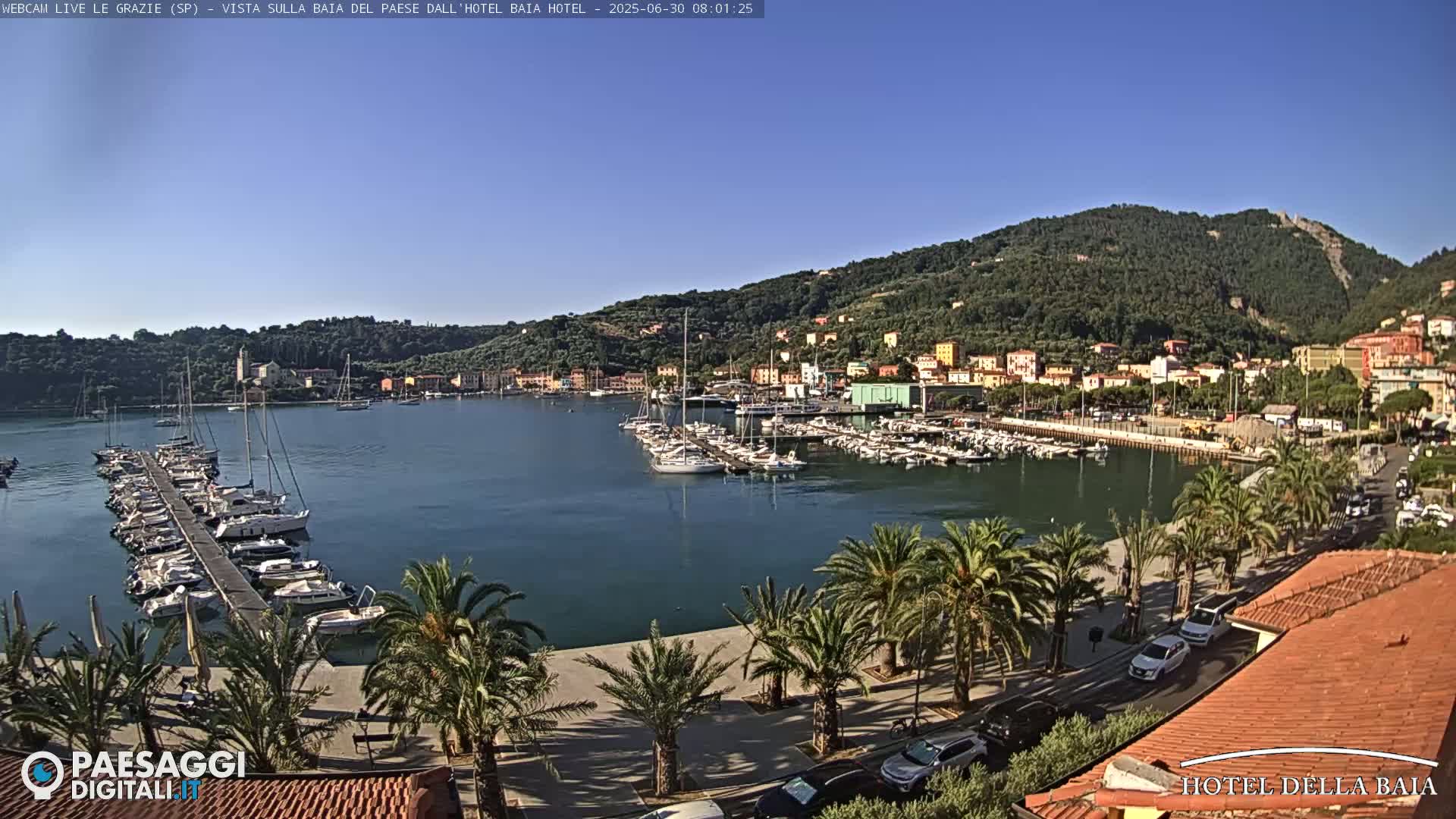Screen dimensions: 1456x819
Task: Click the PAESAGGI DIGITALI.IT logo text
Action: pos(158,775)
